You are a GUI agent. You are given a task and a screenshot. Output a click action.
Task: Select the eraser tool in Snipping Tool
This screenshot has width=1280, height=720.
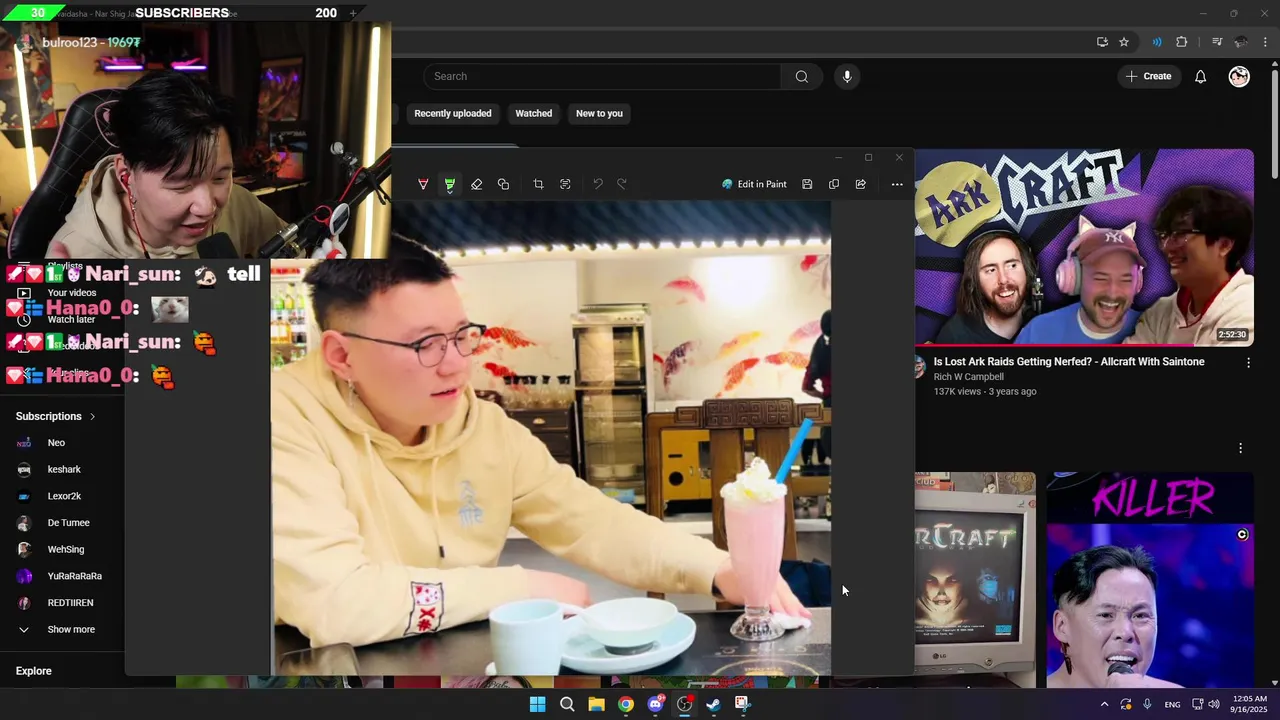pos(476,184)
